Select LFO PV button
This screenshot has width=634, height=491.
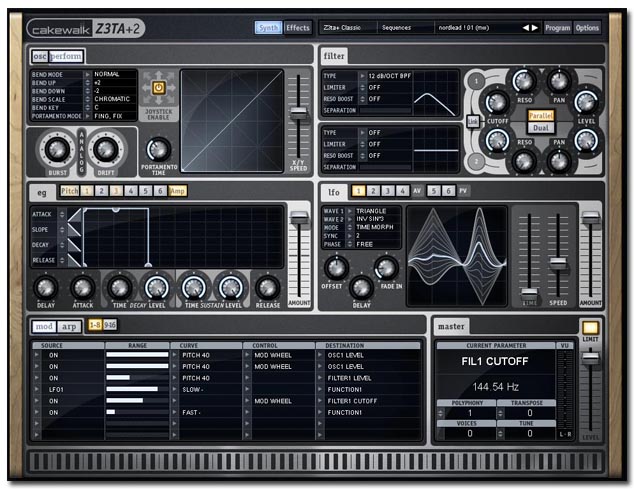point(463,191)
